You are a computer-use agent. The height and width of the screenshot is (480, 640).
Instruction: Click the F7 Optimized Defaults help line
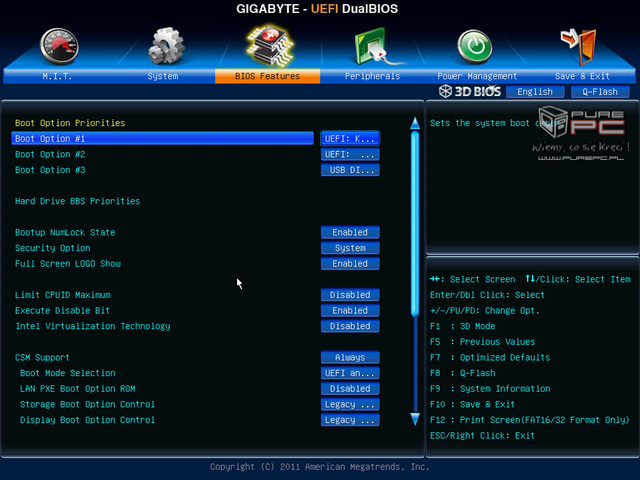point(490,358)
